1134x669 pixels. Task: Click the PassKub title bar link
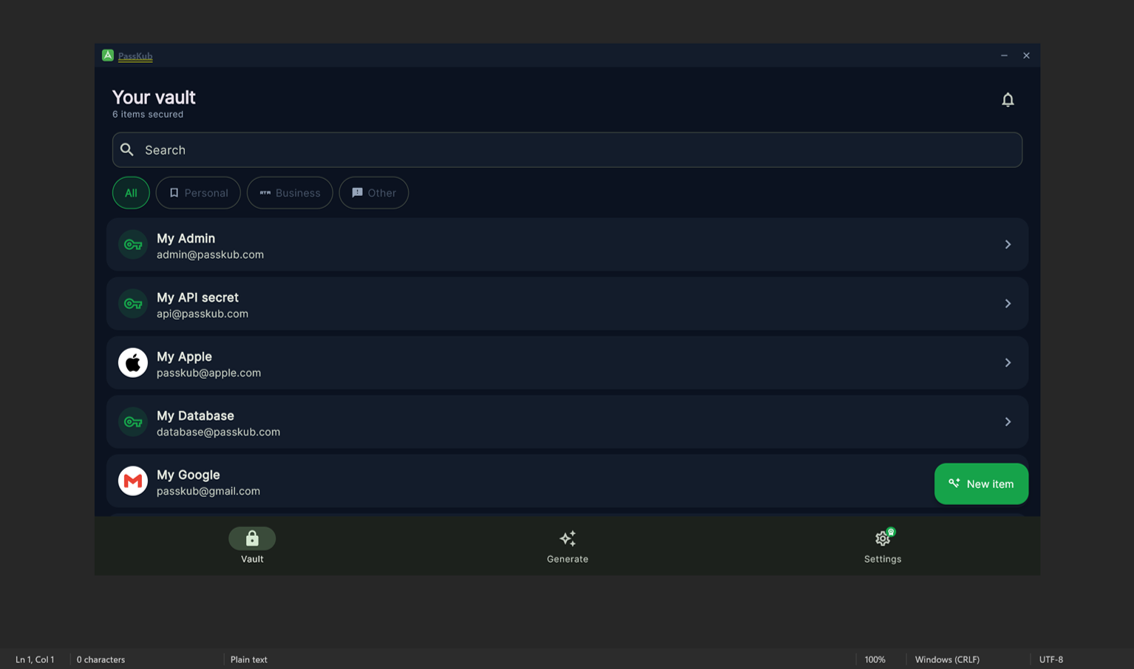point(135,56)
